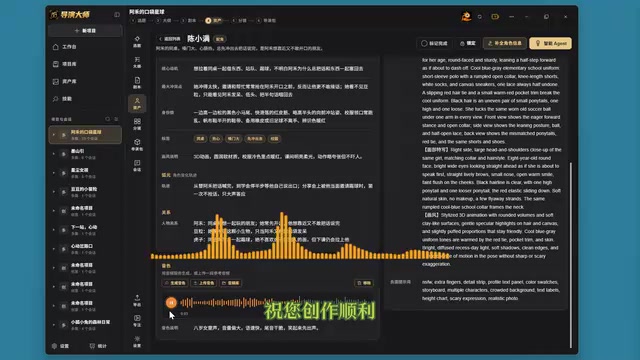Expand the 下一站，心动 project arrow
The image size is (640, 360).
[x=53, y=230]
